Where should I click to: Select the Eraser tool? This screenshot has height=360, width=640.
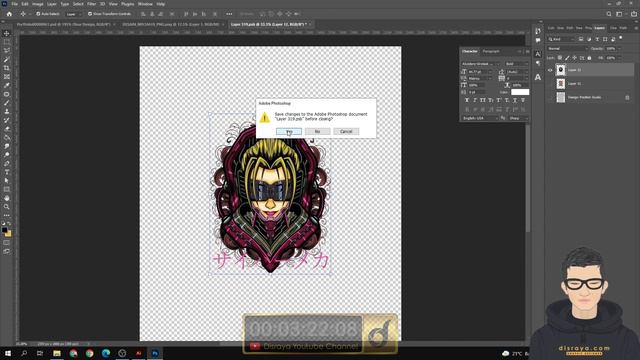tap(7, 129)
